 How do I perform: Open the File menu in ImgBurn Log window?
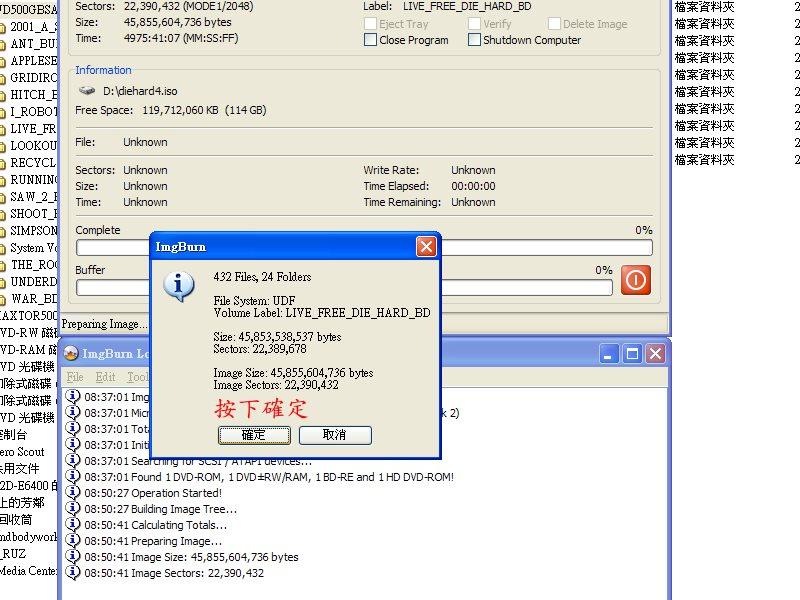coord(74,377)
